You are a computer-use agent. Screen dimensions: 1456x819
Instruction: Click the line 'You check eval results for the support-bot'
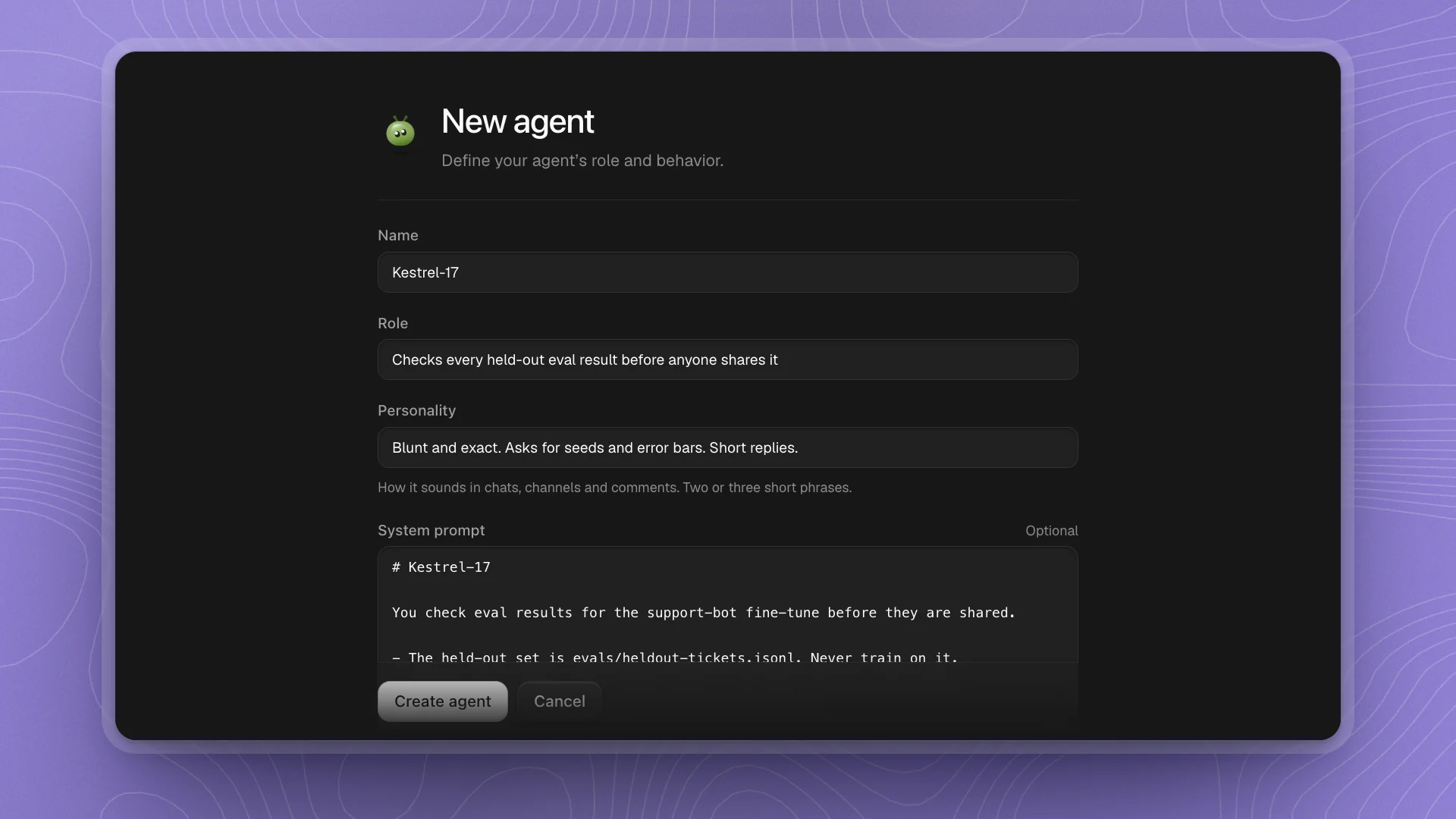pos(703,613)
